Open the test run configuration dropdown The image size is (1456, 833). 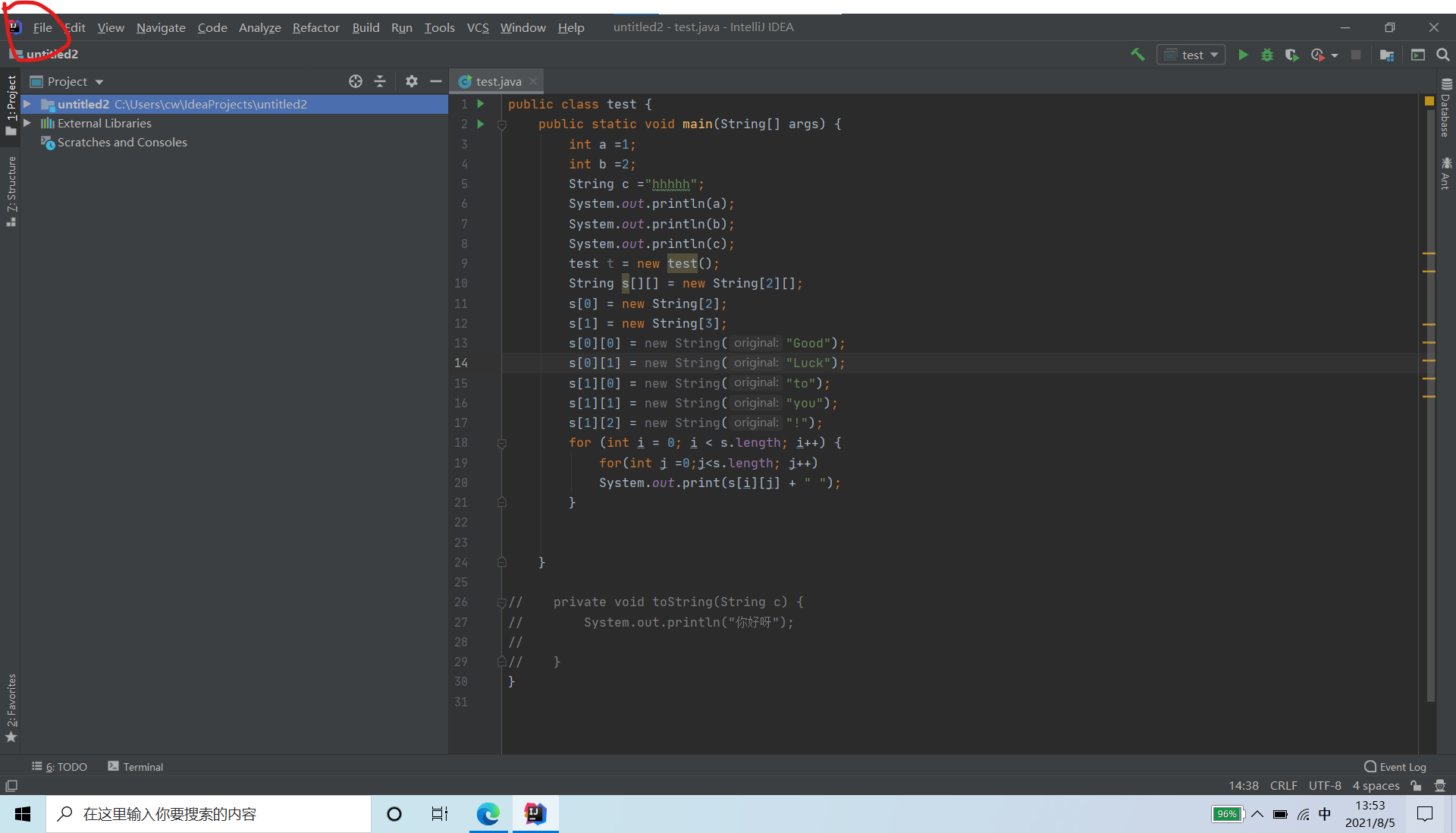pyautogui.click(x=1191, y=55)
